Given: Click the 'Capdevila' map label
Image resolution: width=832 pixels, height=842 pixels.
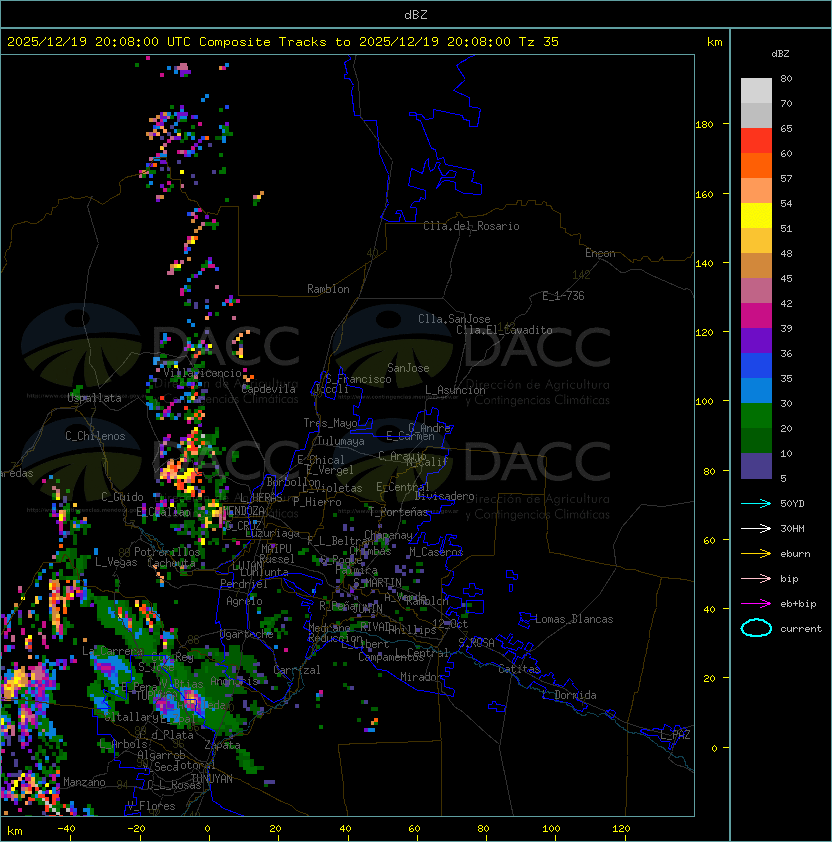Looking at the screenshot, I should tap(269, 389).
